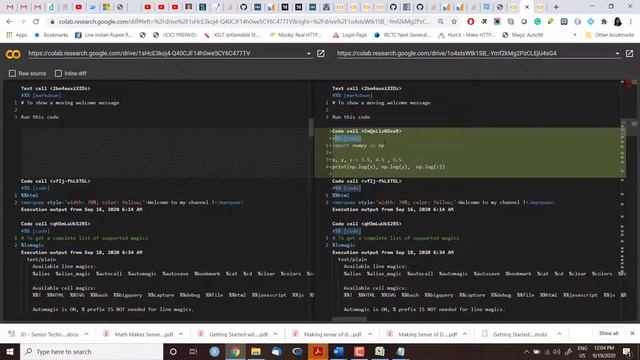
Task: Open the Magic Autofill bookmark
Action: coord(523,35)
